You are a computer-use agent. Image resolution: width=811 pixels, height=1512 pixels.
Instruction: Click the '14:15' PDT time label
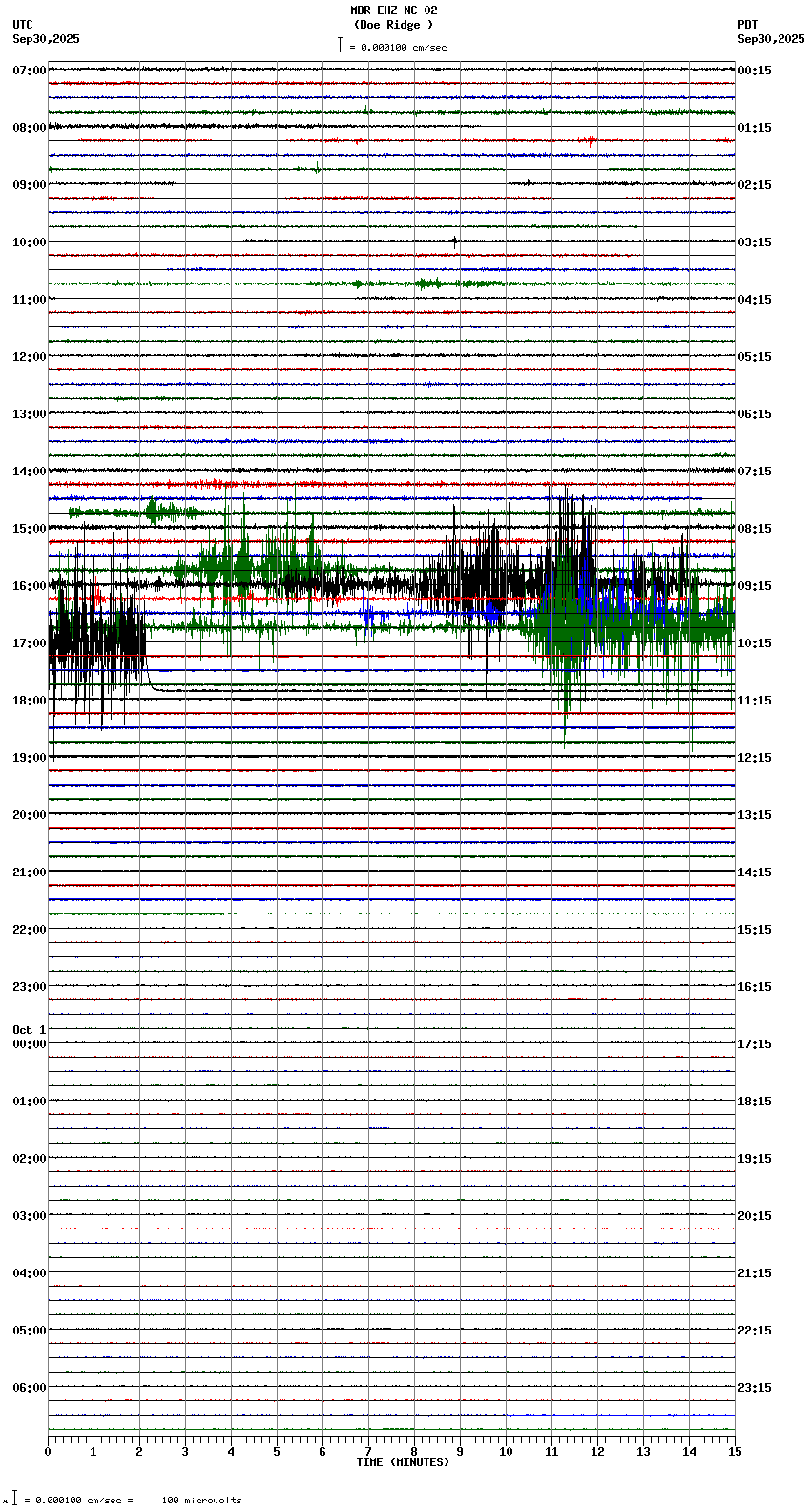[x=755, y=872]
